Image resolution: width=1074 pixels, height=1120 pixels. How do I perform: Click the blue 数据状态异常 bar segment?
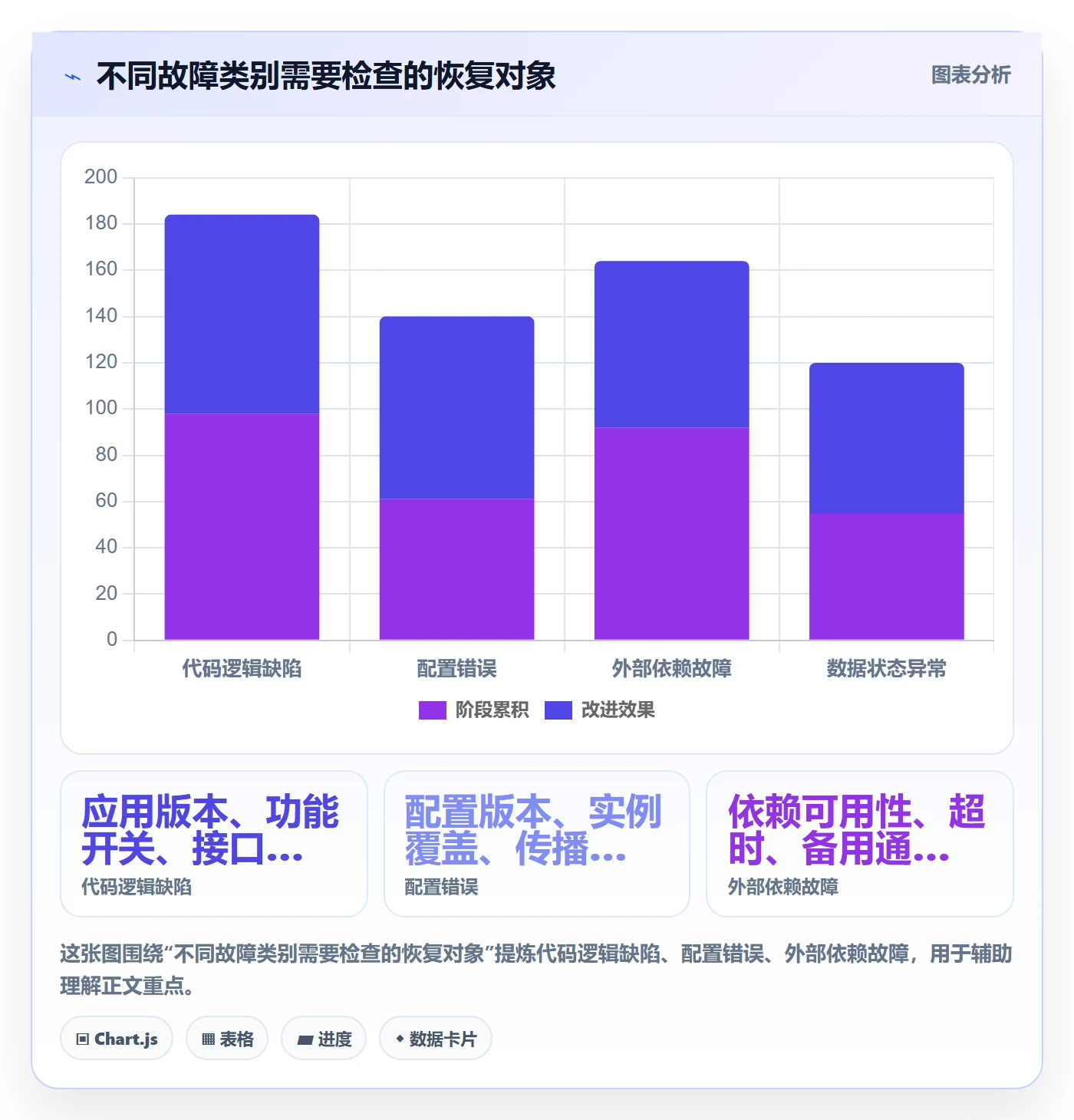point(886,438)
